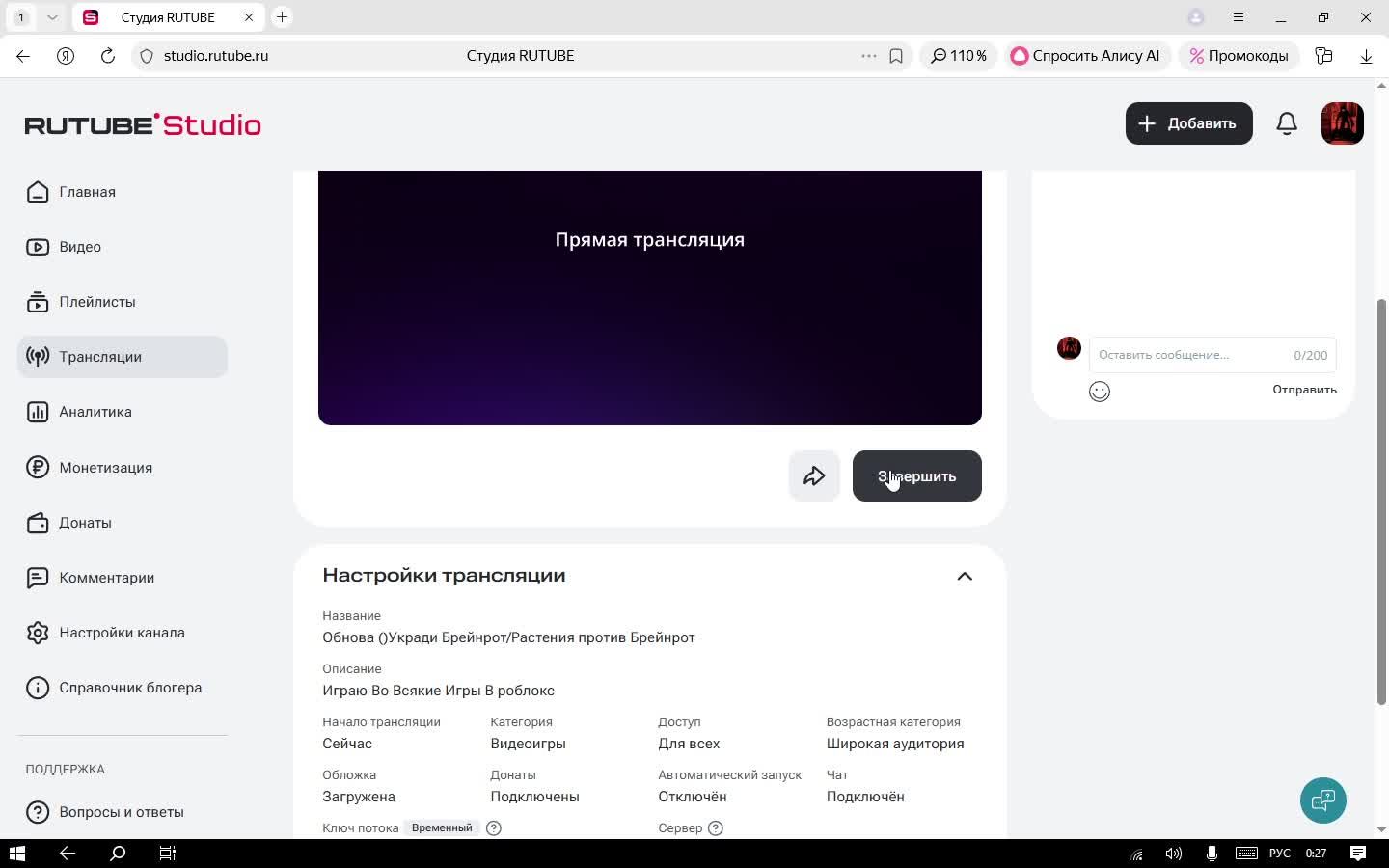
Task: Click Спросить Алису AI button
Action: click(1087, 56)
